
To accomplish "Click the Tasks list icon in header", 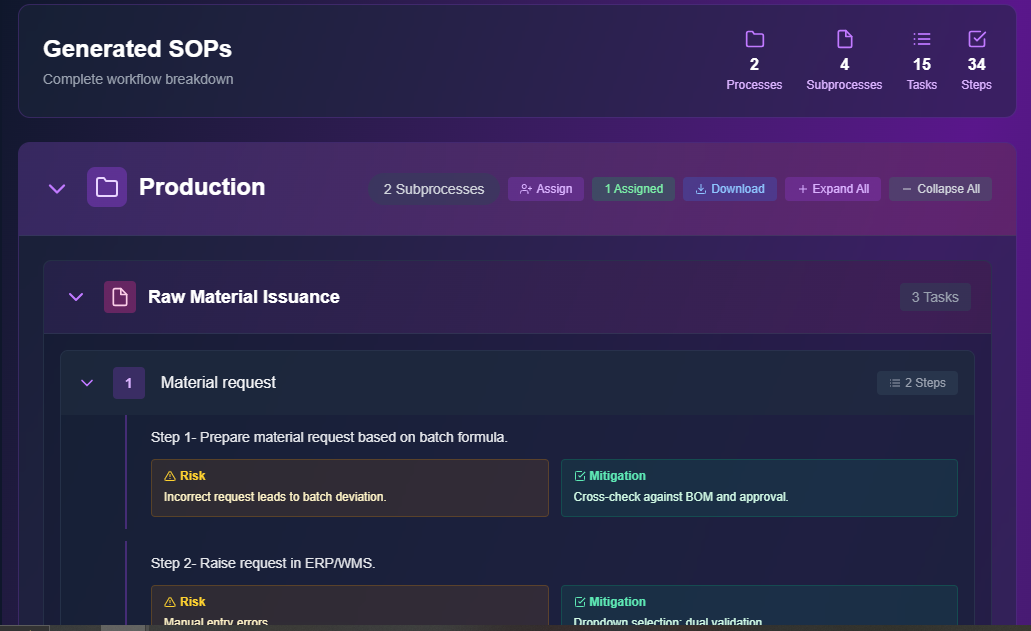I will coord(922,39).
